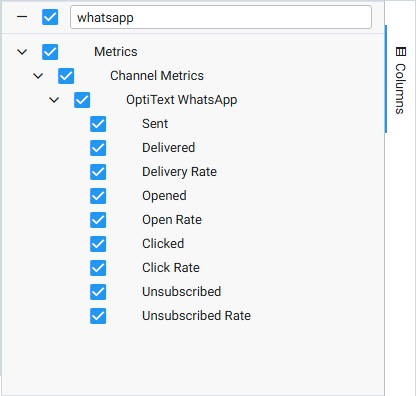
Task: Collapse the OptiText WhatsApp chevron
Action: click(x=54, y=100)
